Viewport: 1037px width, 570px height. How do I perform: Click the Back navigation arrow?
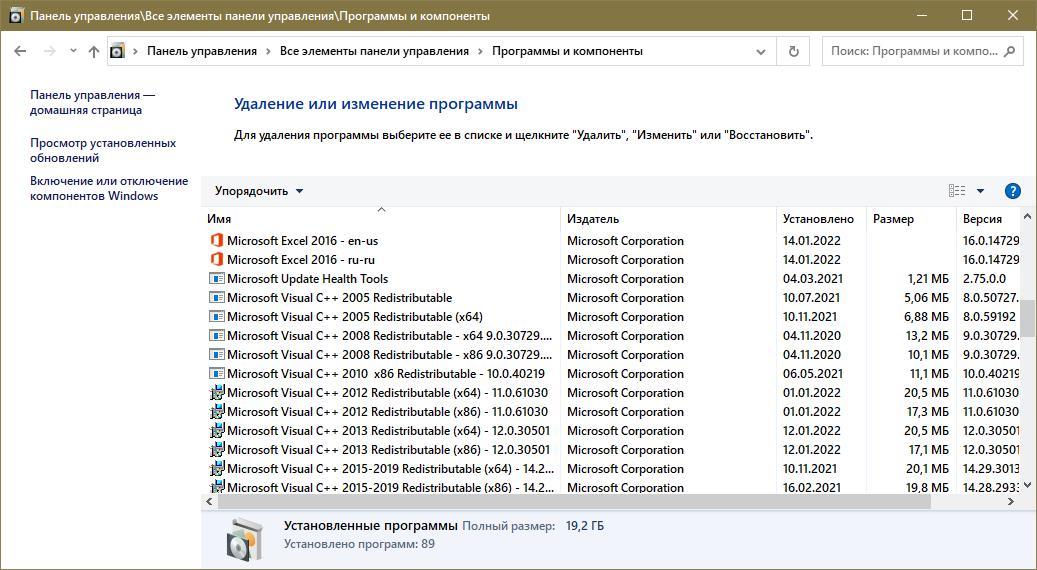coord(20,51)
